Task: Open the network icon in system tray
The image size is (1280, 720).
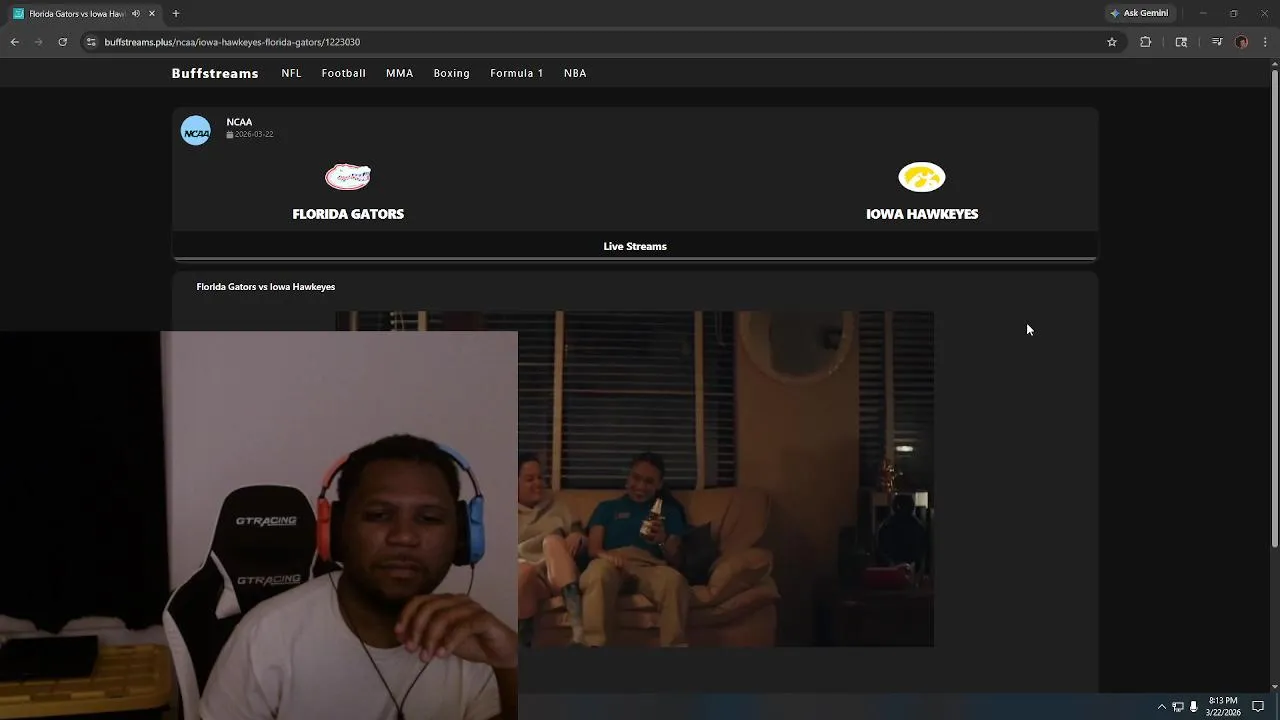Action: (x=1178, y=706)
